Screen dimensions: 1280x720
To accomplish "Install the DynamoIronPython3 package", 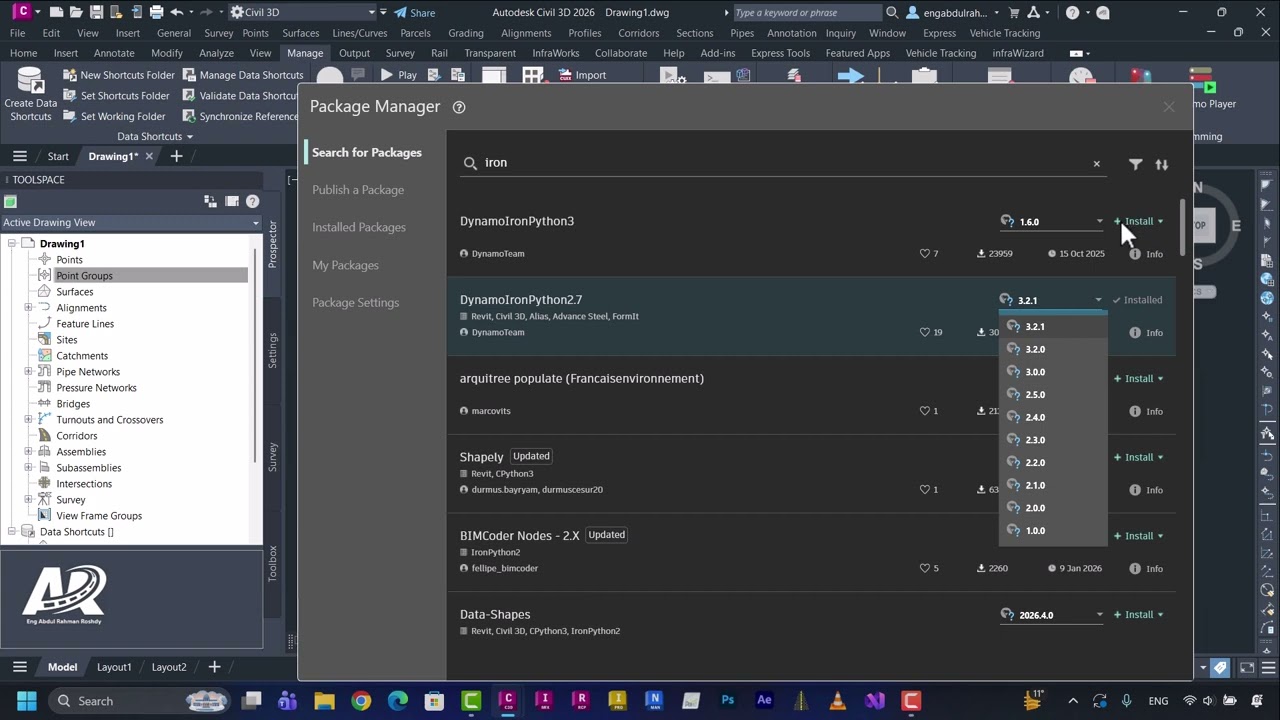I will pos(1134,221).
